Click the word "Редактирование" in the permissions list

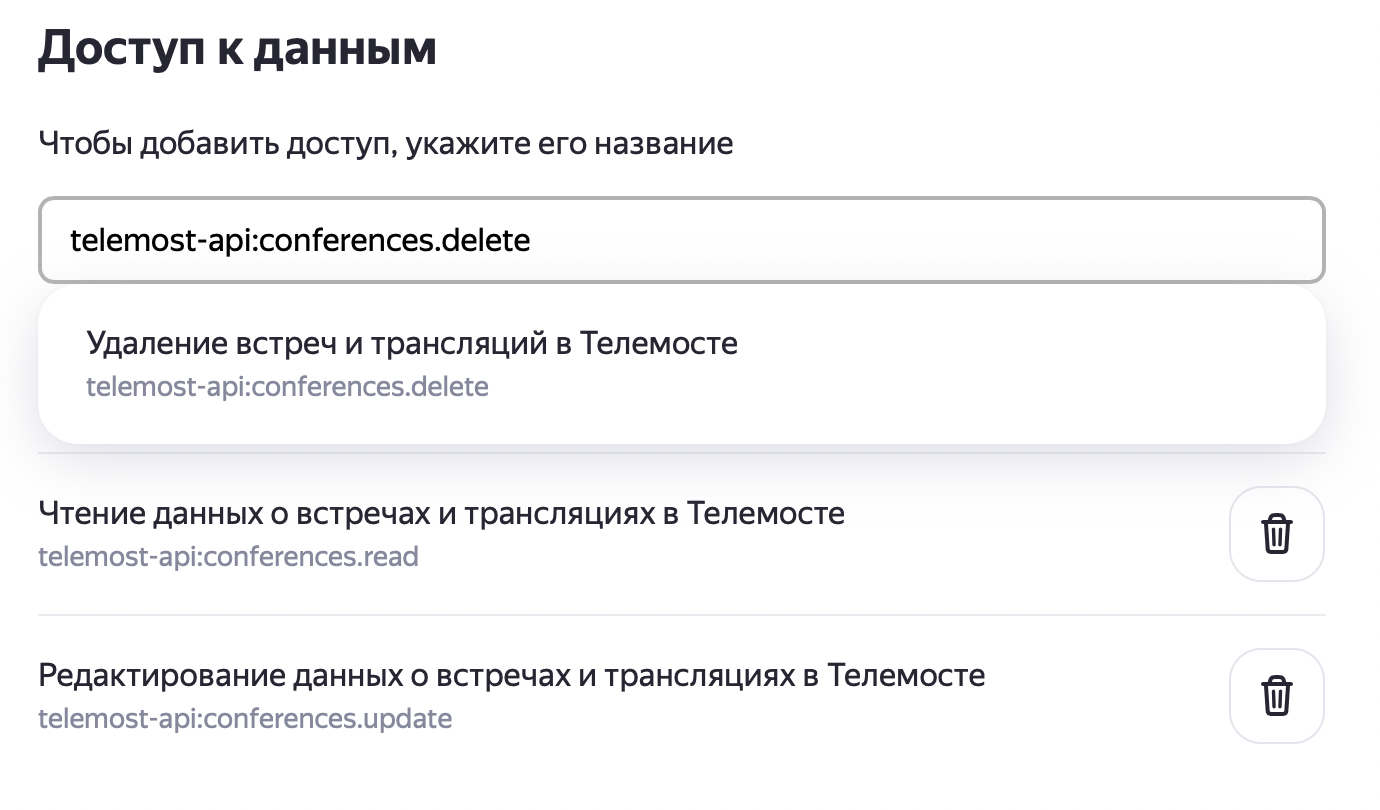point(162,676)
